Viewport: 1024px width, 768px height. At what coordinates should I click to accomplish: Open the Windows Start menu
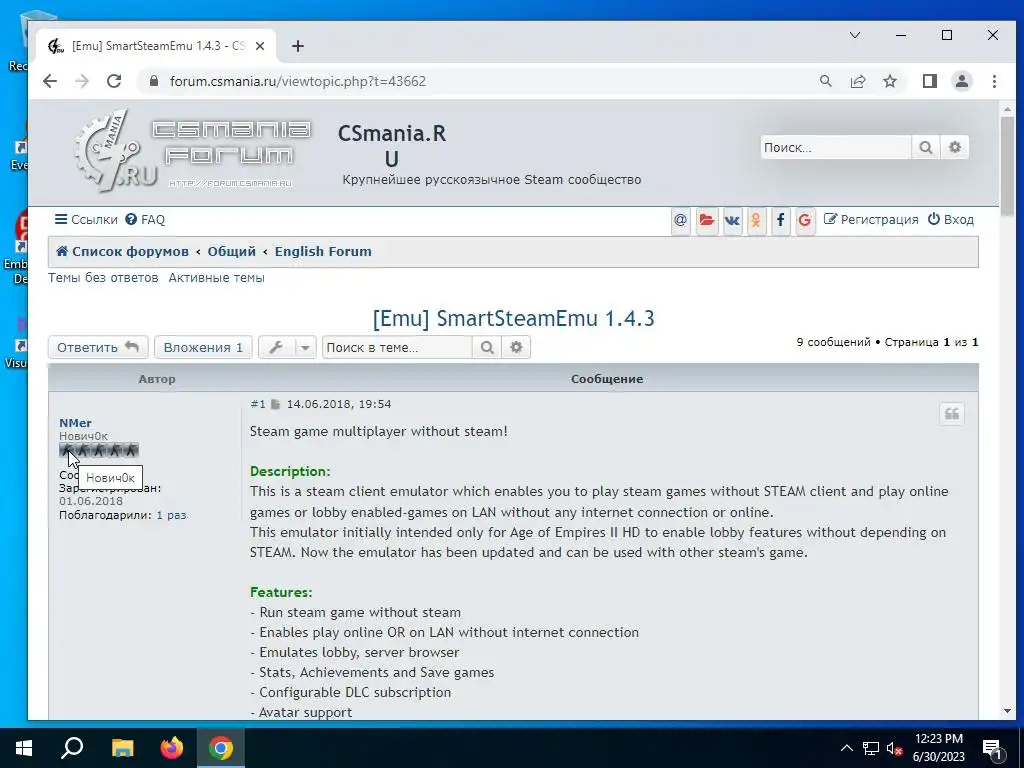[x=24, y=748]
